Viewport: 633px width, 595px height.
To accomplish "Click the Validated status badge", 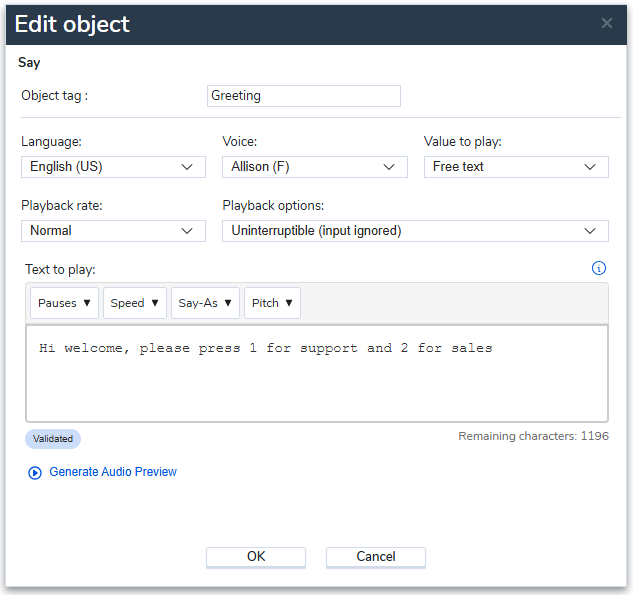I will [53, 438].
